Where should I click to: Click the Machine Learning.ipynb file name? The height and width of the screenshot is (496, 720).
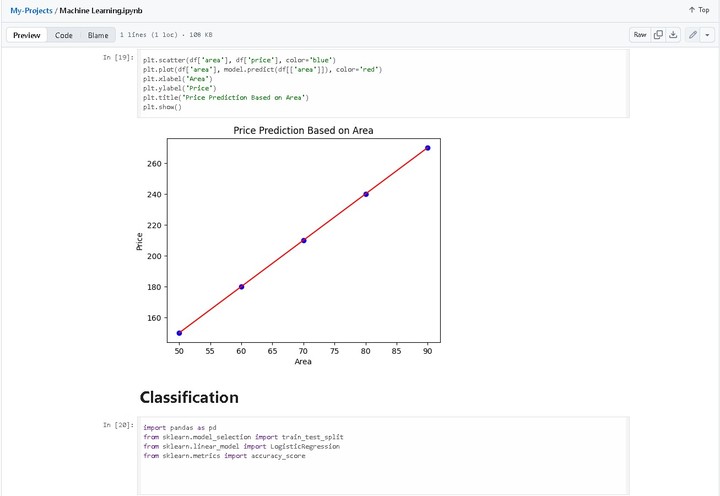[x=98, y=10]
